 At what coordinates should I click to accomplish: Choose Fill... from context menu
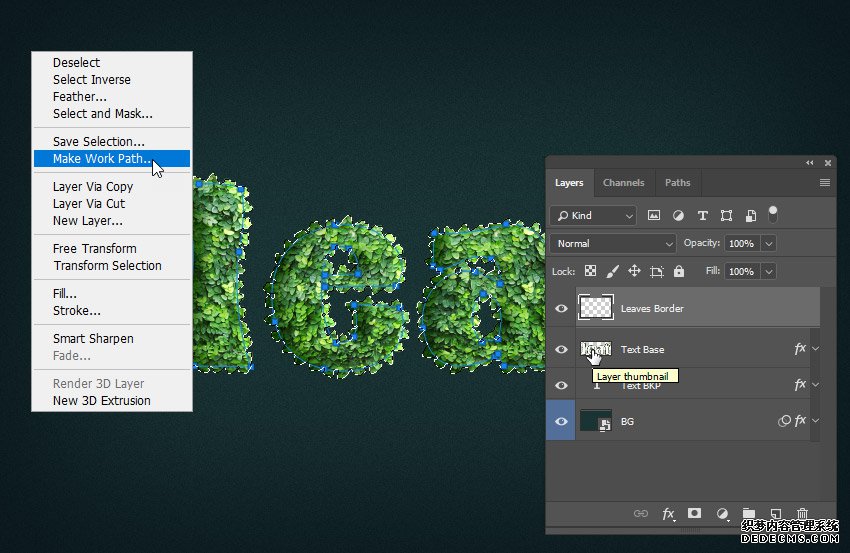coord(112,294)
